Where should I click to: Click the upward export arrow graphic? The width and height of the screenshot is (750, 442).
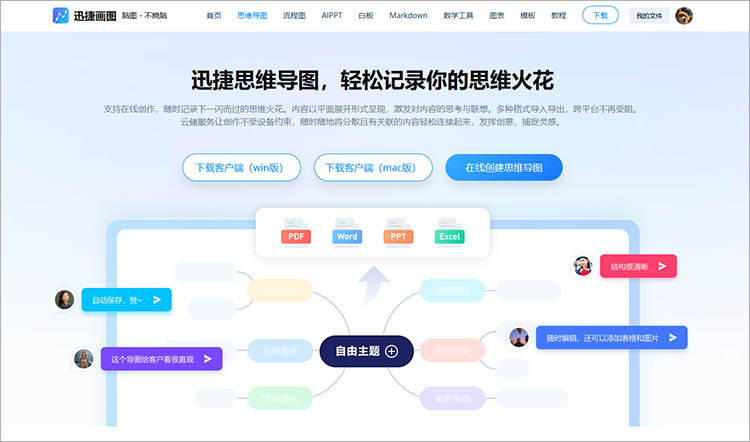click(x=374, y=286)
